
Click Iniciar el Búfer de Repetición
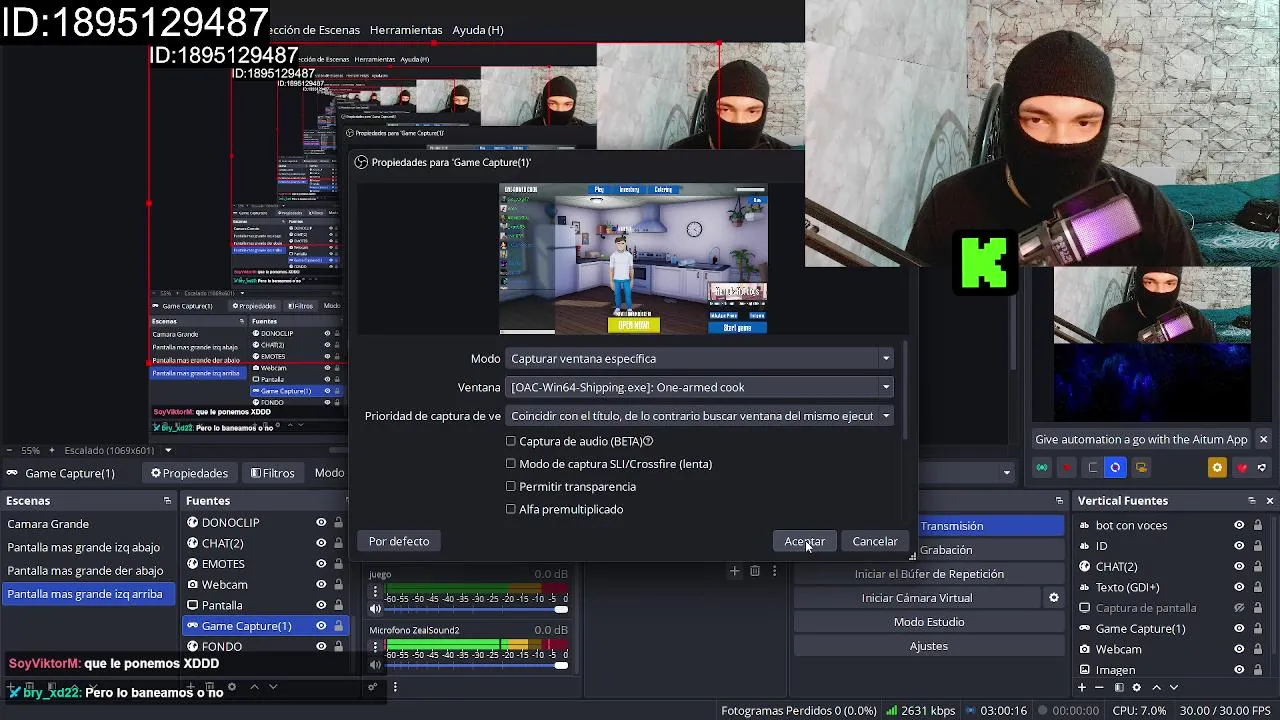929,574
